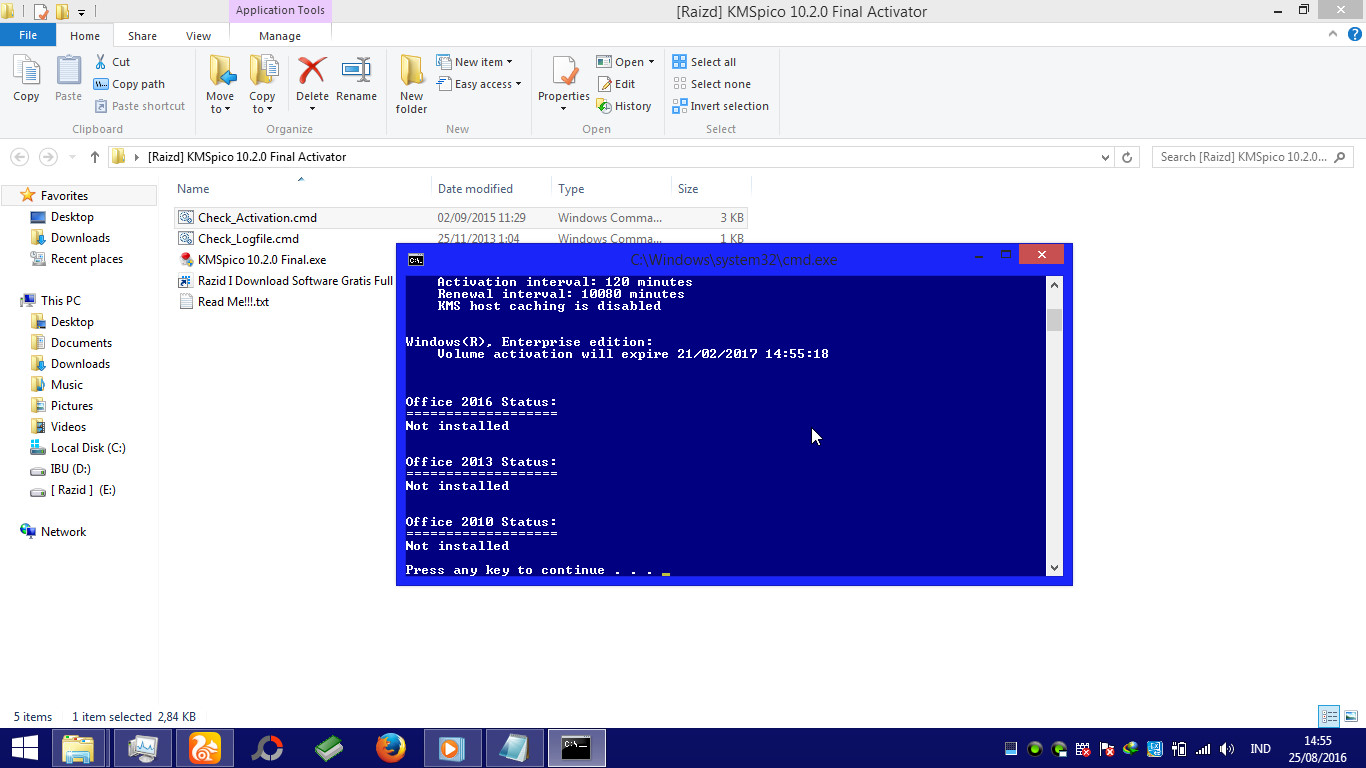1366x768 pixels.
Task: Click inside the search box
Action: pos(1245,157)
